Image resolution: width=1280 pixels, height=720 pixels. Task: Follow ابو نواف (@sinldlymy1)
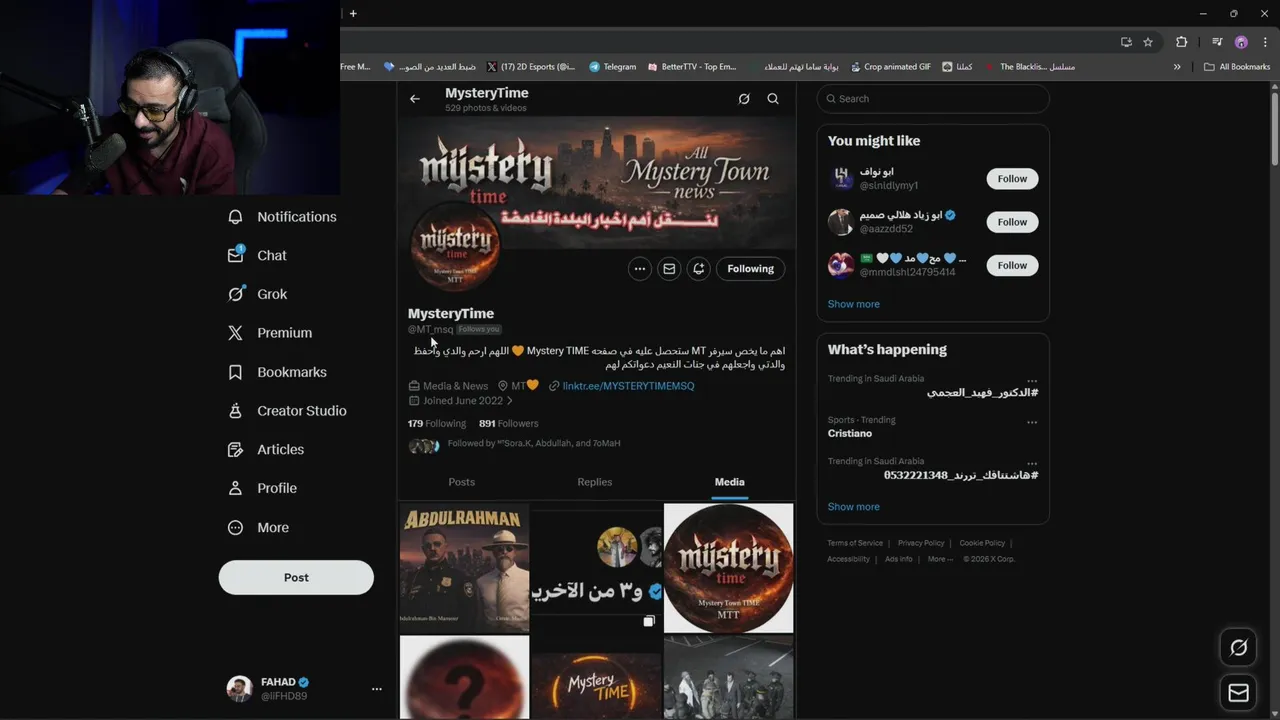[x=1012, y=179]
